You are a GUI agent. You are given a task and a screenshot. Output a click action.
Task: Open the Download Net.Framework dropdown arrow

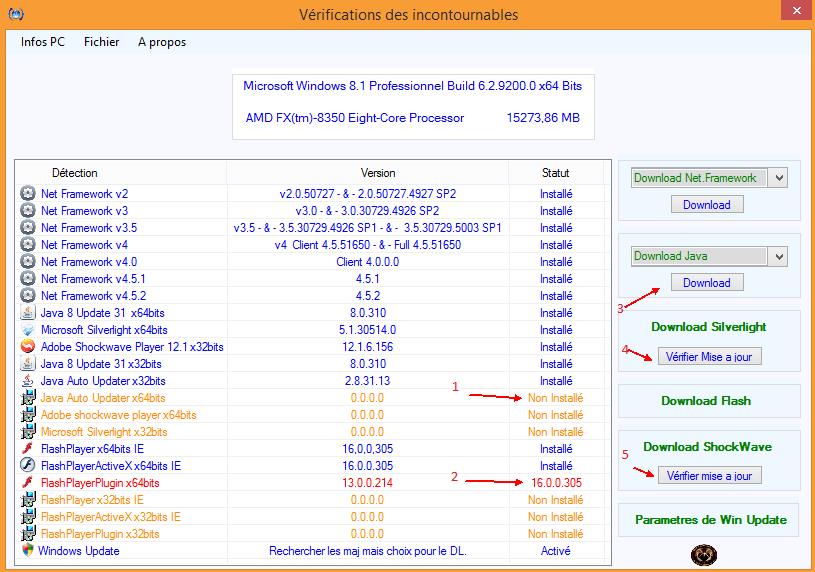click(779, 178)
